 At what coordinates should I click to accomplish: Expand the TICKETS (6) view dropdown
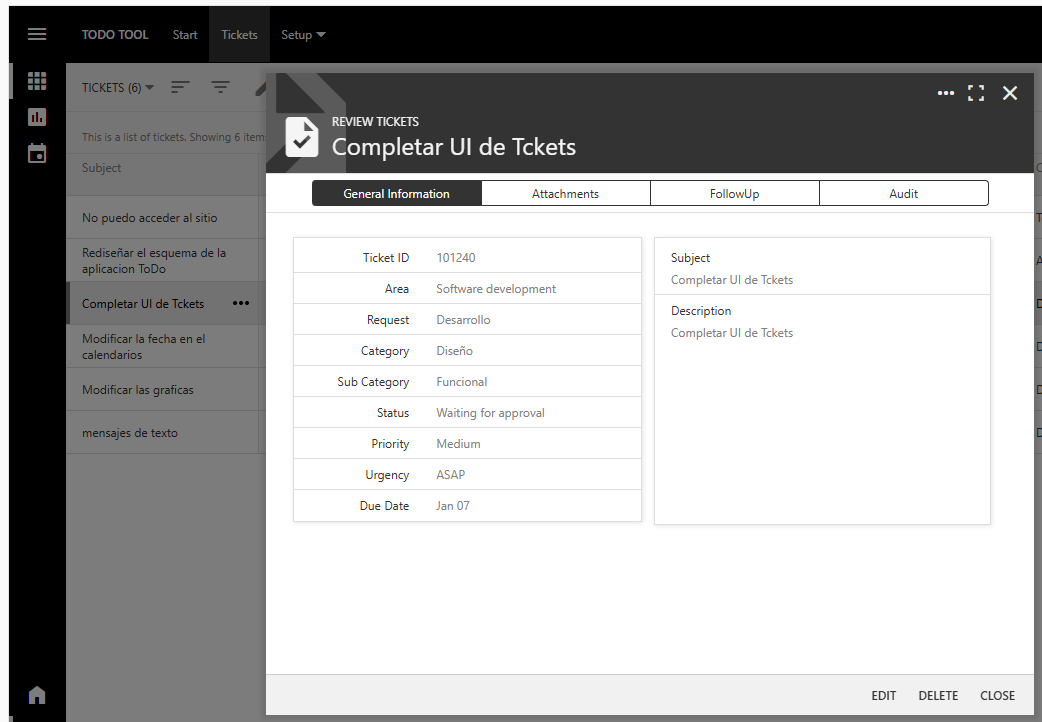pyautogui.click(x=118, y=88)
